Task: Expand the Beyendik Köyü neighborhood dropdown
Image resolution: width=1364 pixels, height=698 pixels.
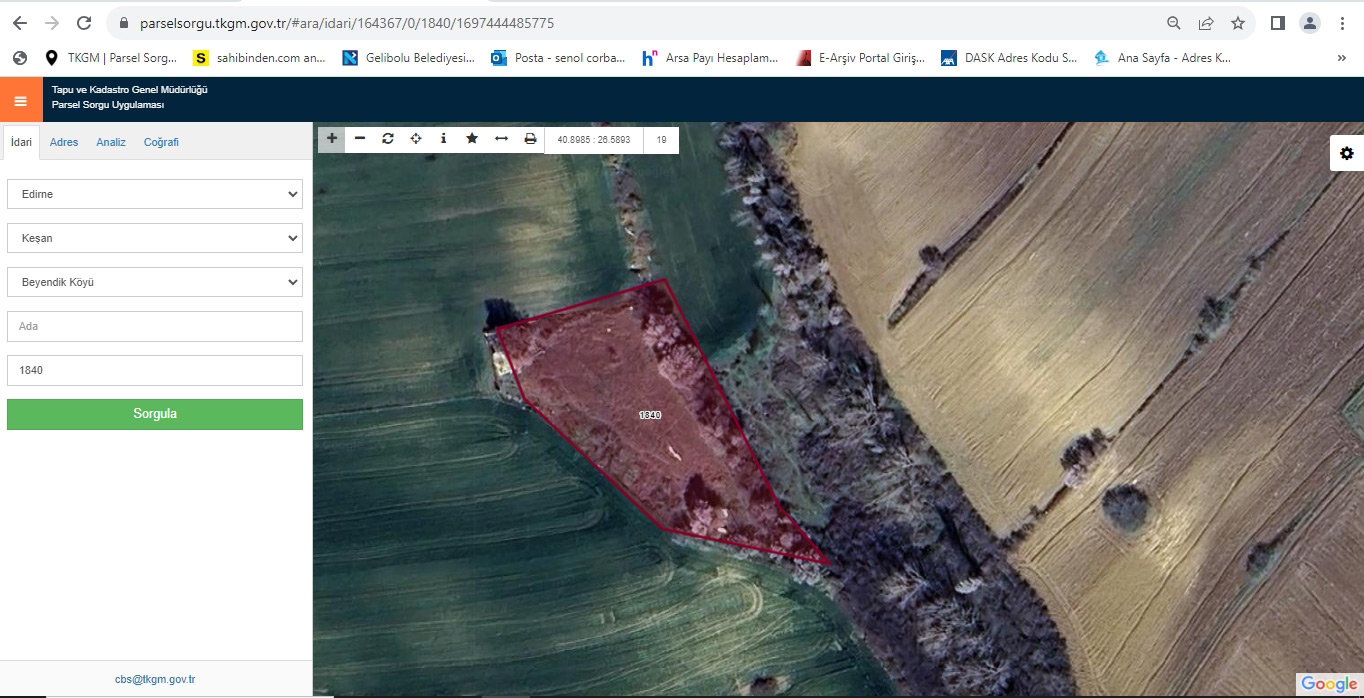Action: (x=155, y=282)
